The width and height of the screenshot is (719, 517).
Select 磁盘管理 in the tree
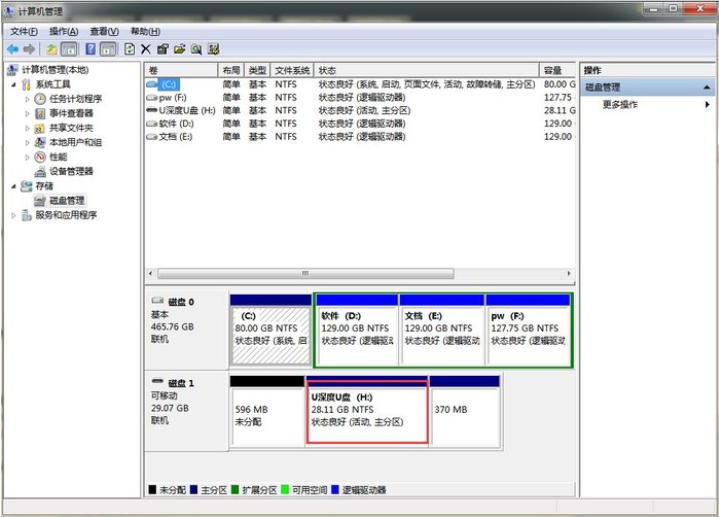pyautogui.click(x=66, y=200)
